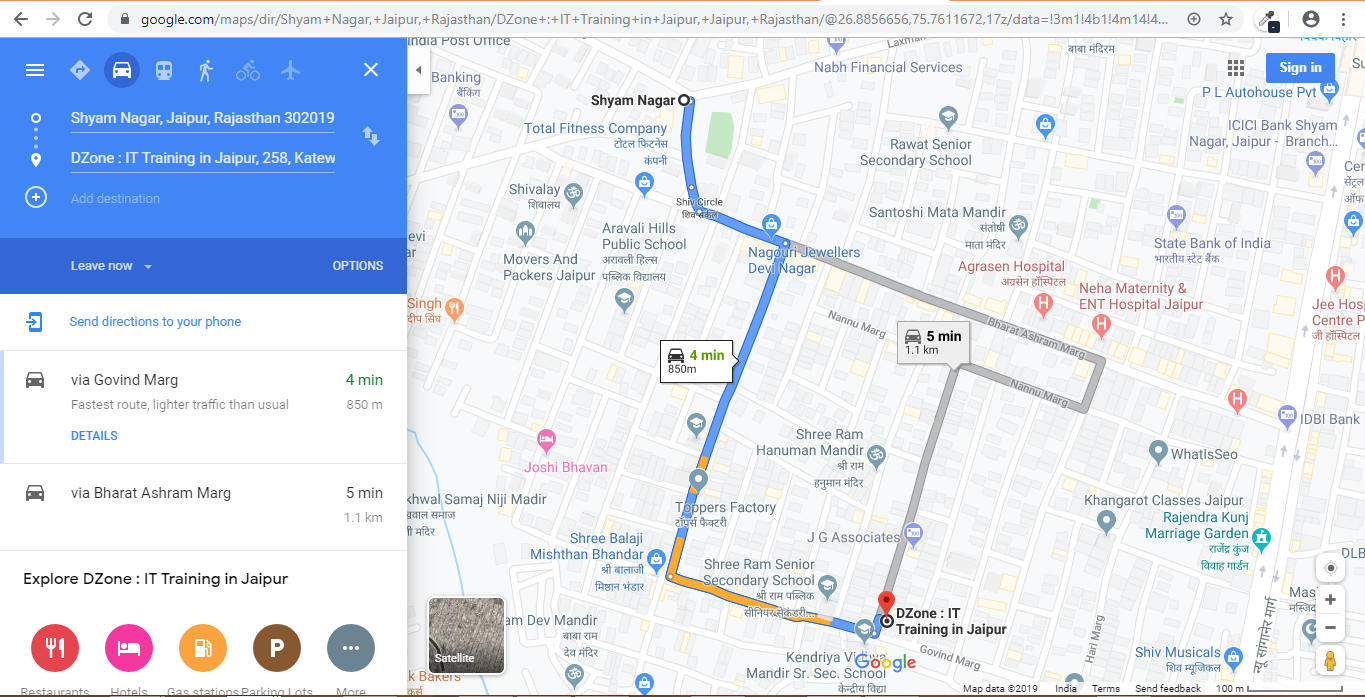The image size is (1365, 697).
Task: Swap starting point and destination
Action: click(371, 136)
